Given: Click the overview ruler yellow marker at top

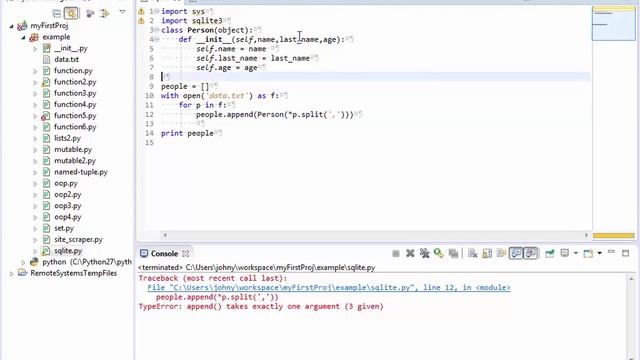Looking at the screenshot, I should click(x=613, y=9).
